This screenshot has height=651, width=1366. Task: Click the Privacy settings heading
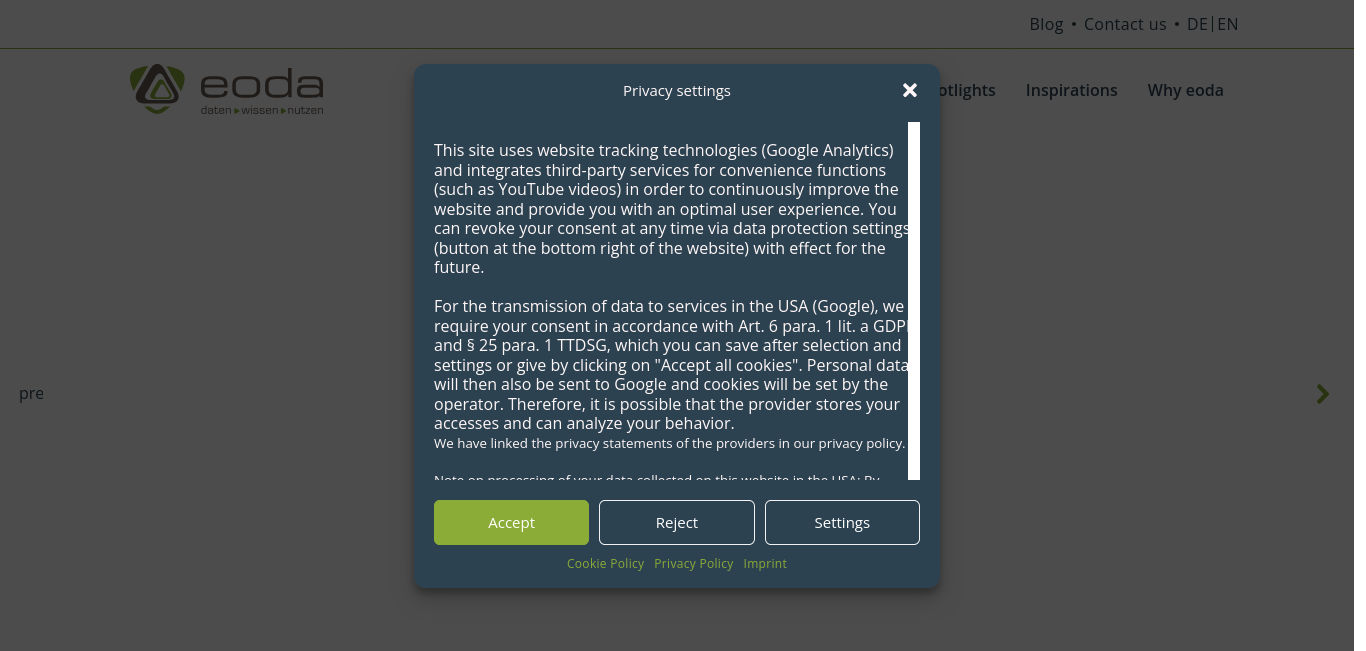tap(677, 91)
